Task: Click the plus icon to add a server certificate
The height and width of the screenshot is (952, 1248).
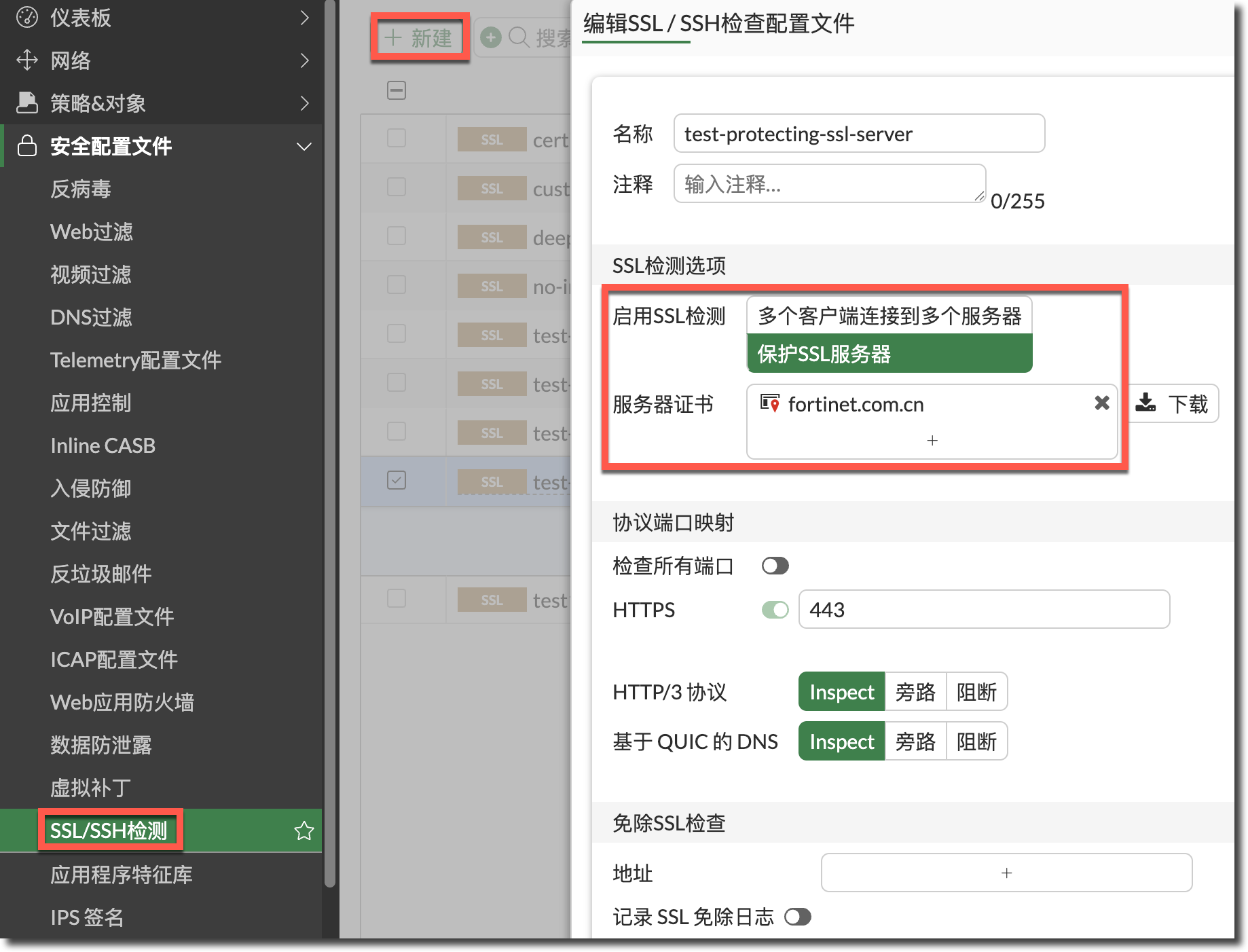Action: click(x=932, y=441)
